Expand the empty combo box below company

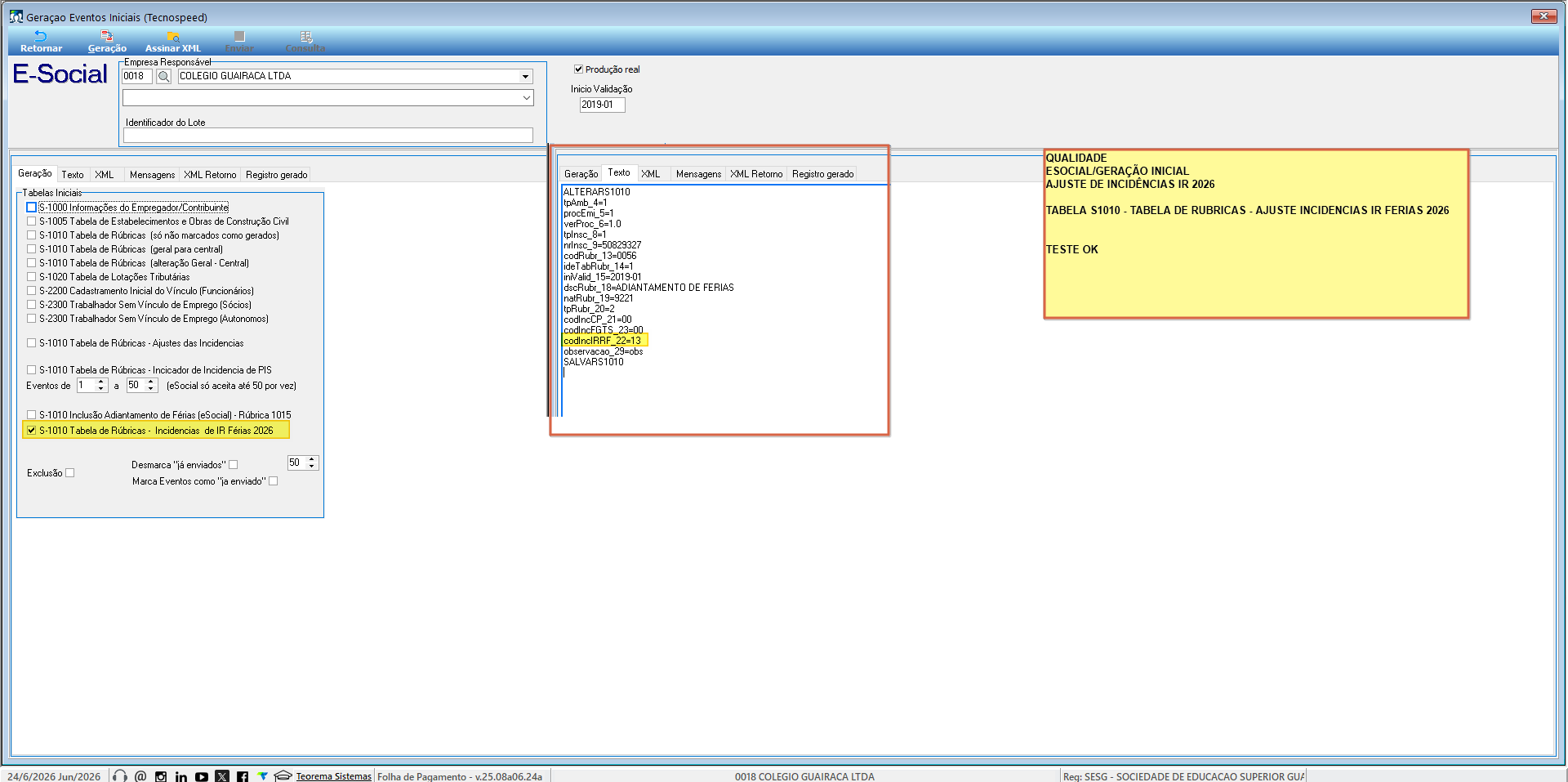527,97
